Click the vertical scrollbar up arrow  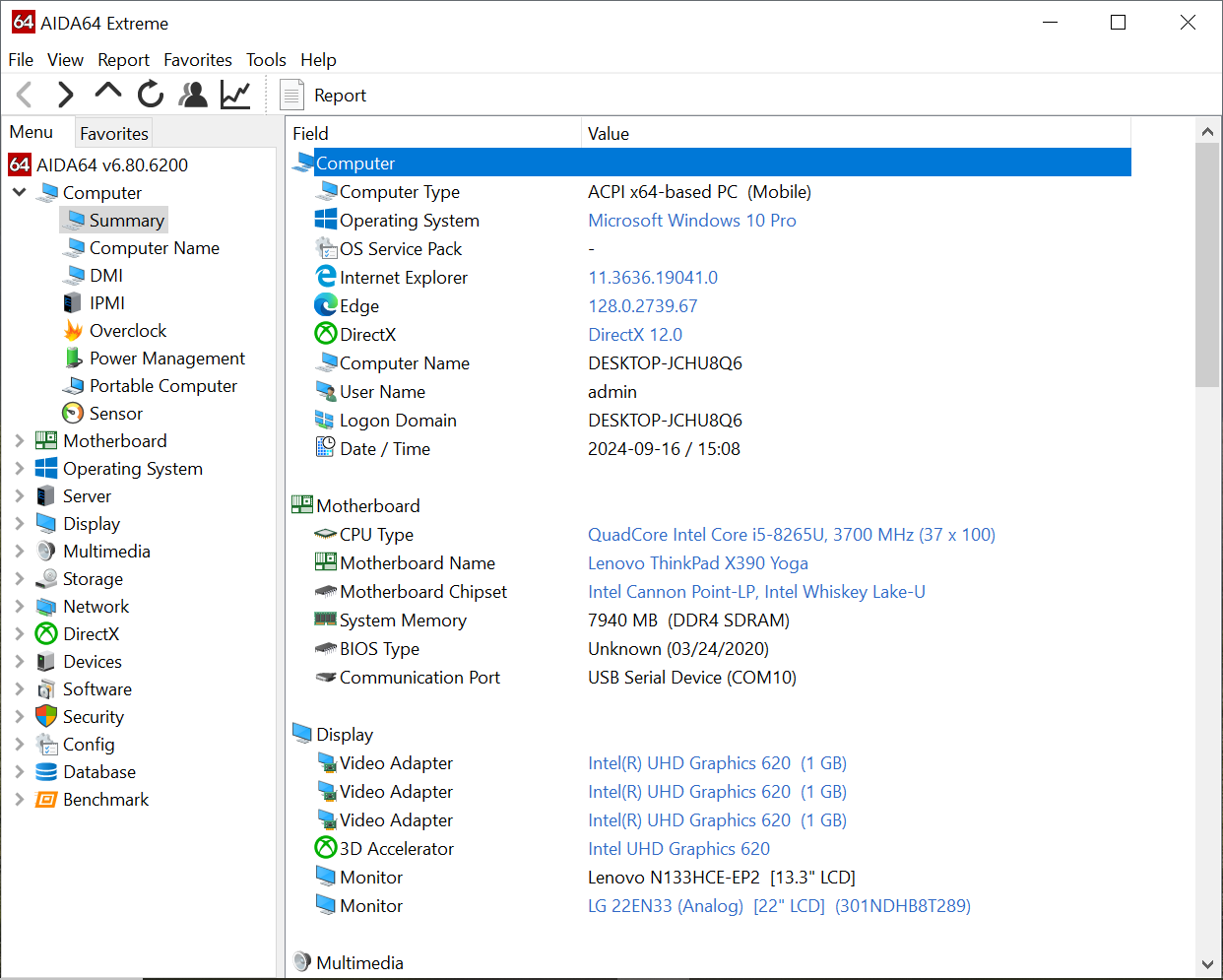point(1207,131)
